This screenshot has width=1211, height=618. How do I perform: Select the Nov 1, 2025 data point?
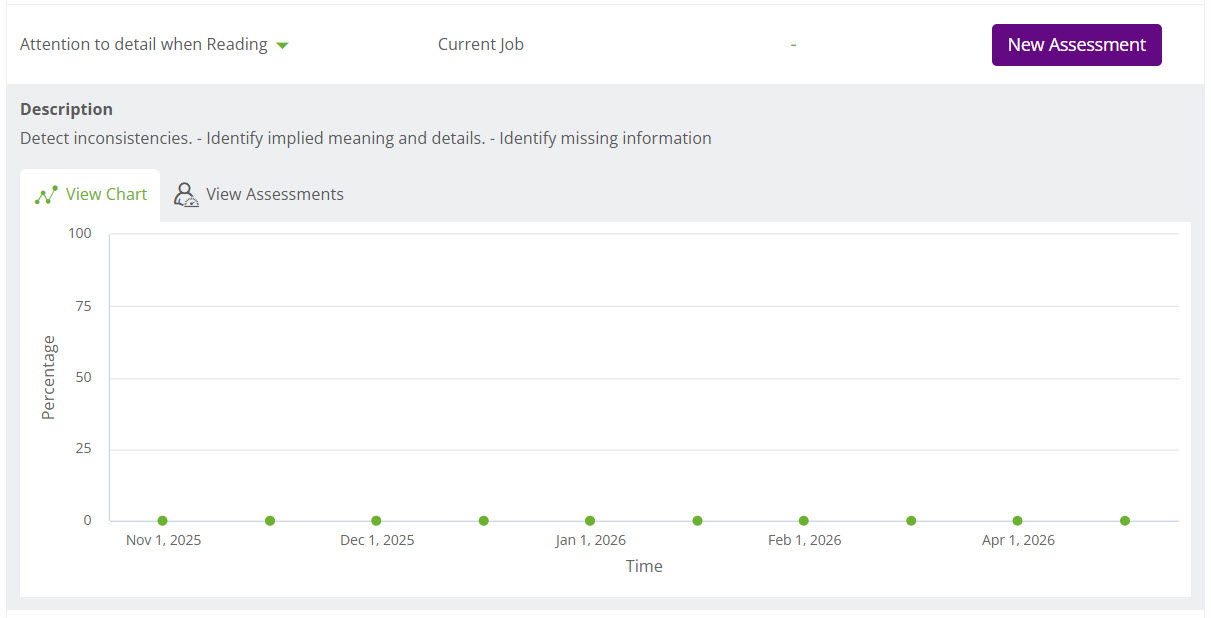pyautogui.click(x=163, y=521)
